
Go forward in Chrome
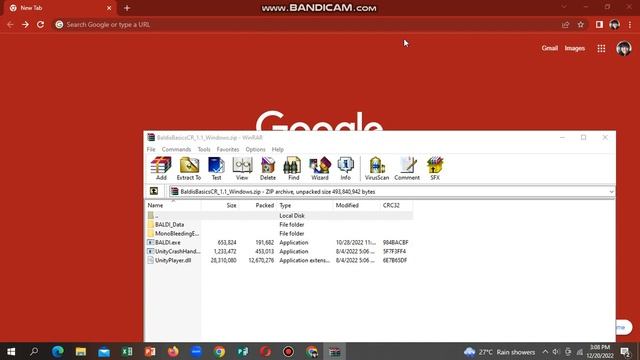click(x=25, y=24)
